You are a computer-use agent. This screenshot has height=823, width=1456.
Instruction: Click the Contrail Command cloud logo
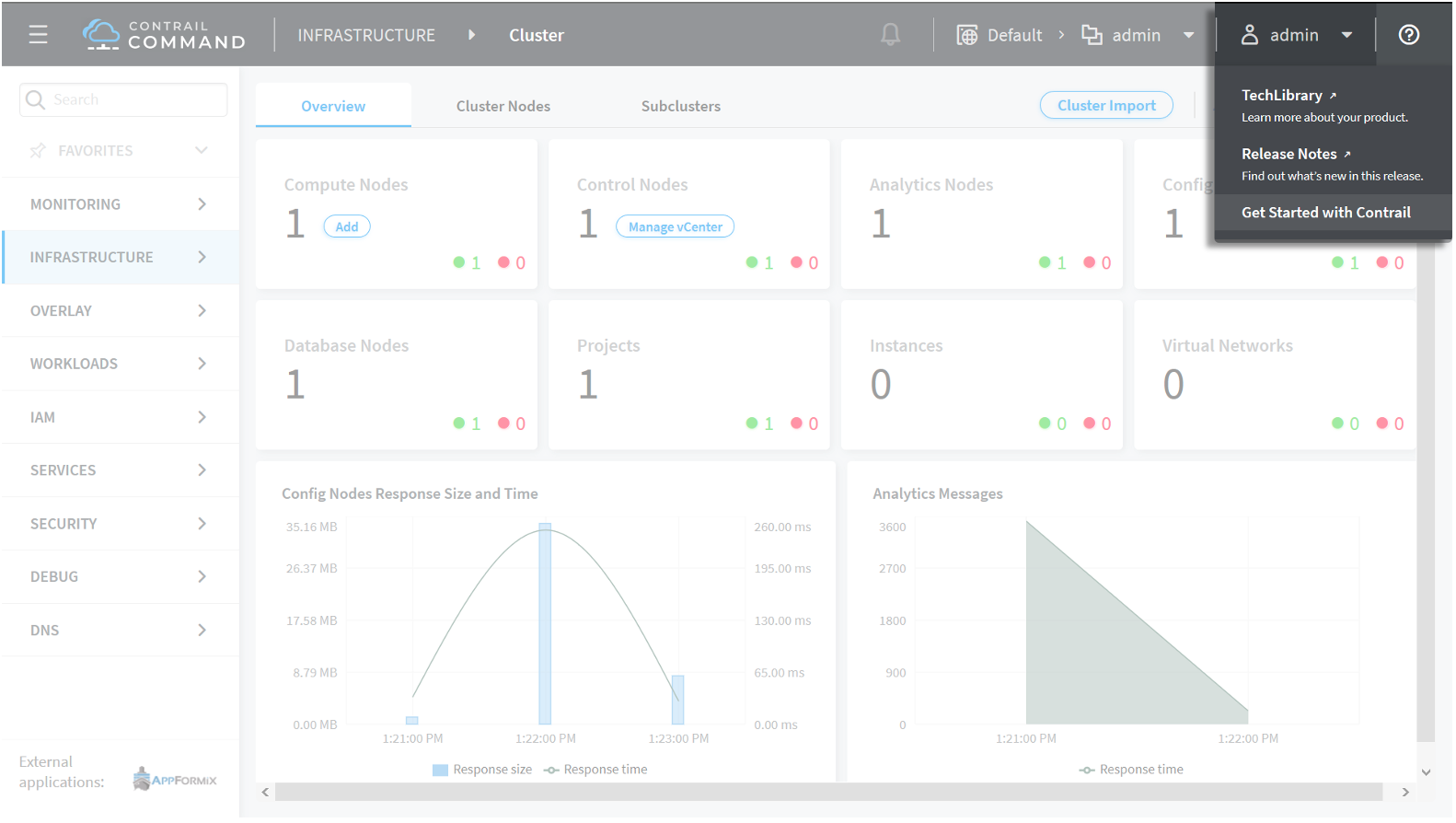(x=101, y=35)
